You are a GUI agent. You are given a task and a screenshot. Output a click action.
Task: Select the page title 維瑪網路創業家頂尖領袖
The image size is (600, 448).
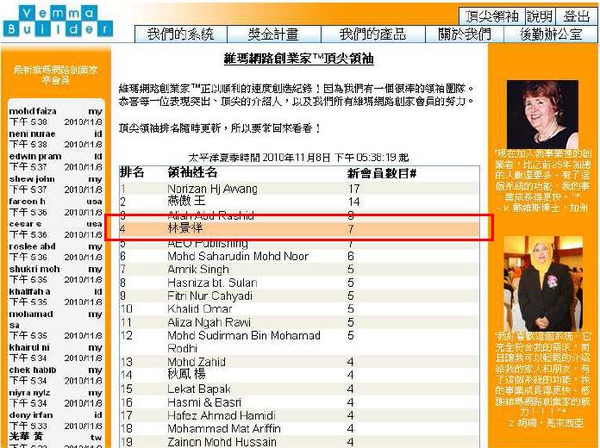click(x=298, y=59)
